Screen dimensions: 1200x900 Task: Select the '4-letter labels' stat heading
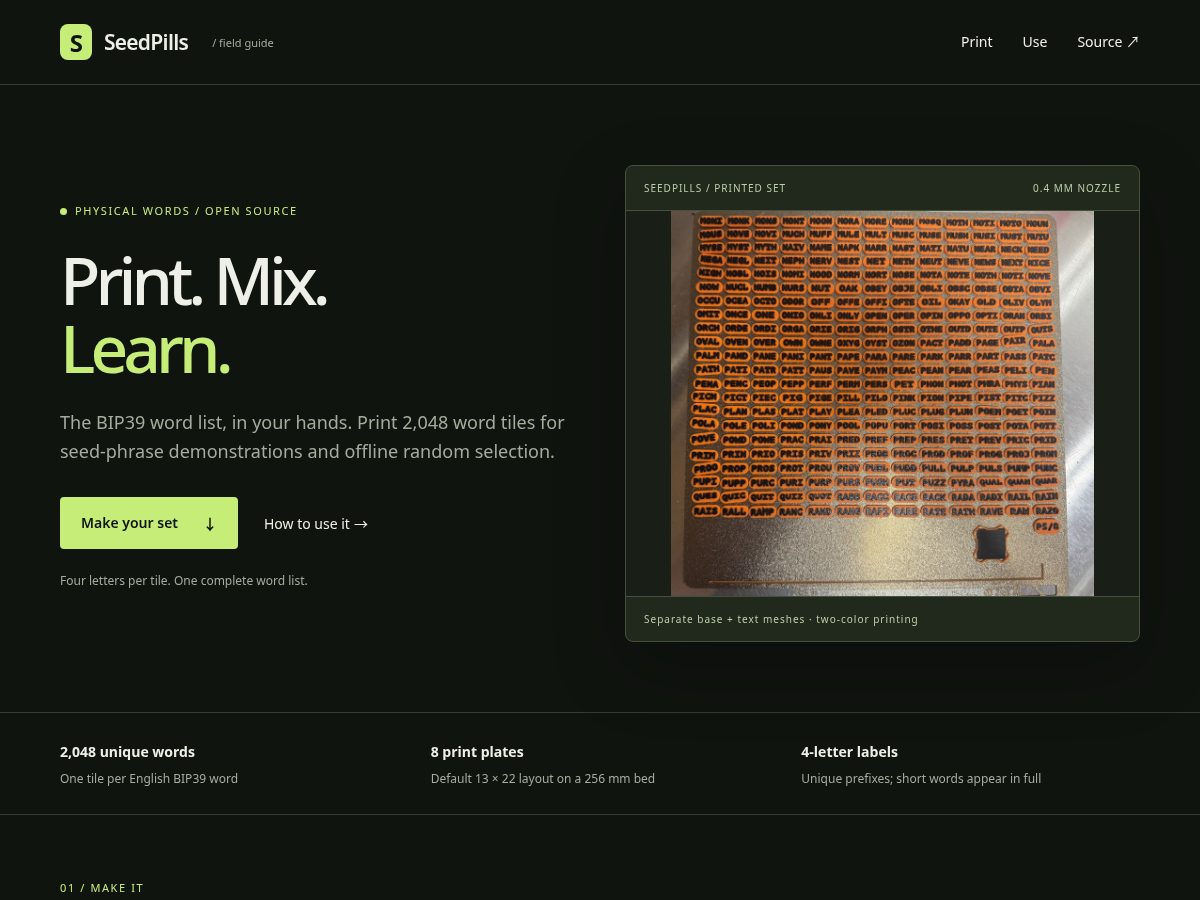[849, 752]
